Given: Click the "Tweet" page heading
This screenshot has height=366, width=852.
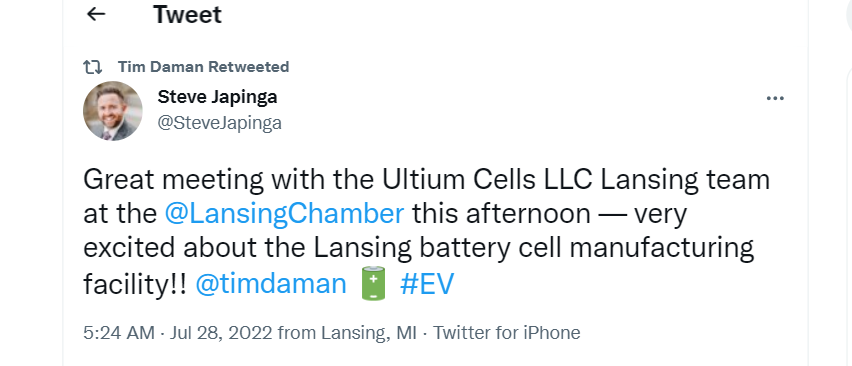Looking at the screenshot, I should click(187, 14).
